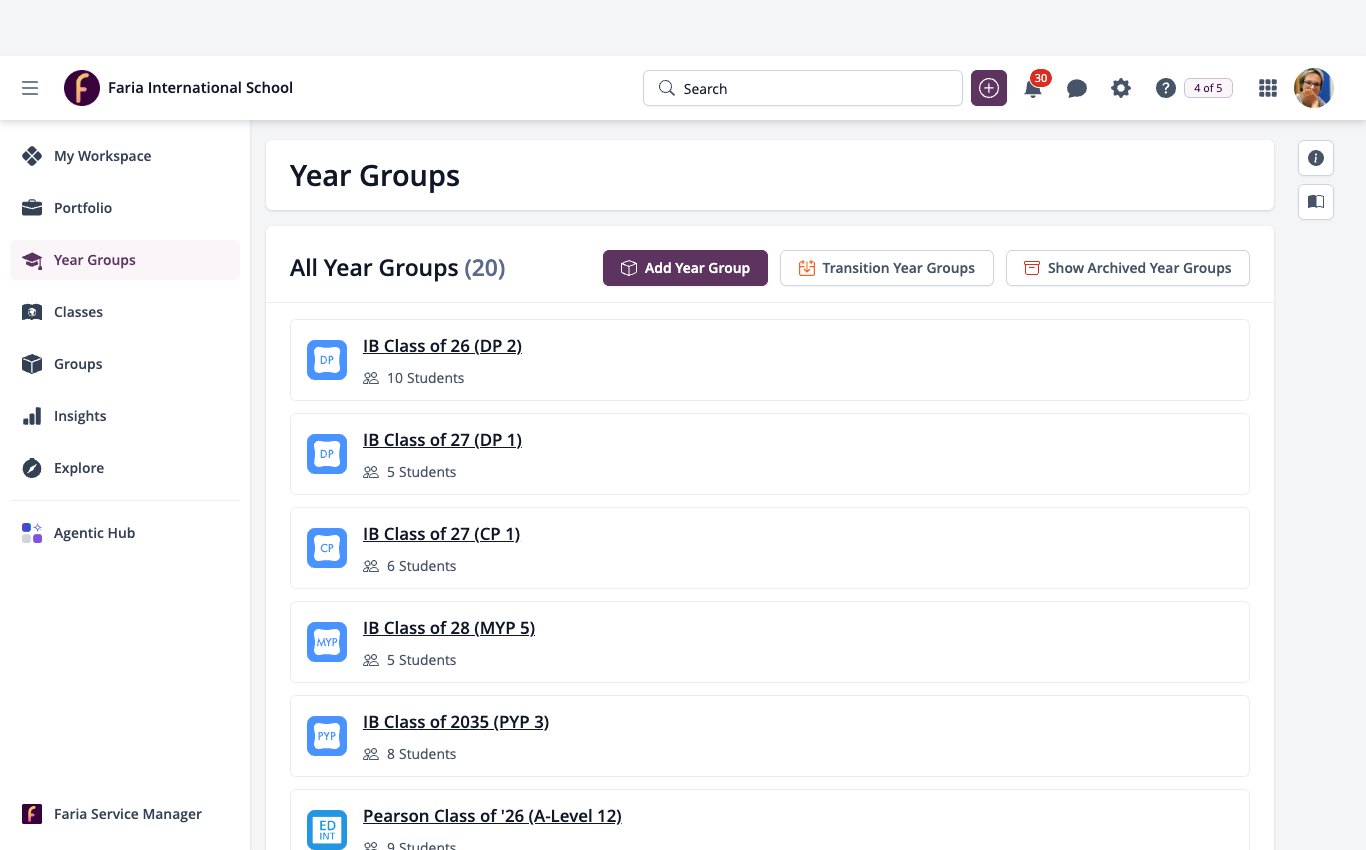This screenshot has width=1366, height=850.
Task: Open the help question mark icon
Action: pos(1165,88)
